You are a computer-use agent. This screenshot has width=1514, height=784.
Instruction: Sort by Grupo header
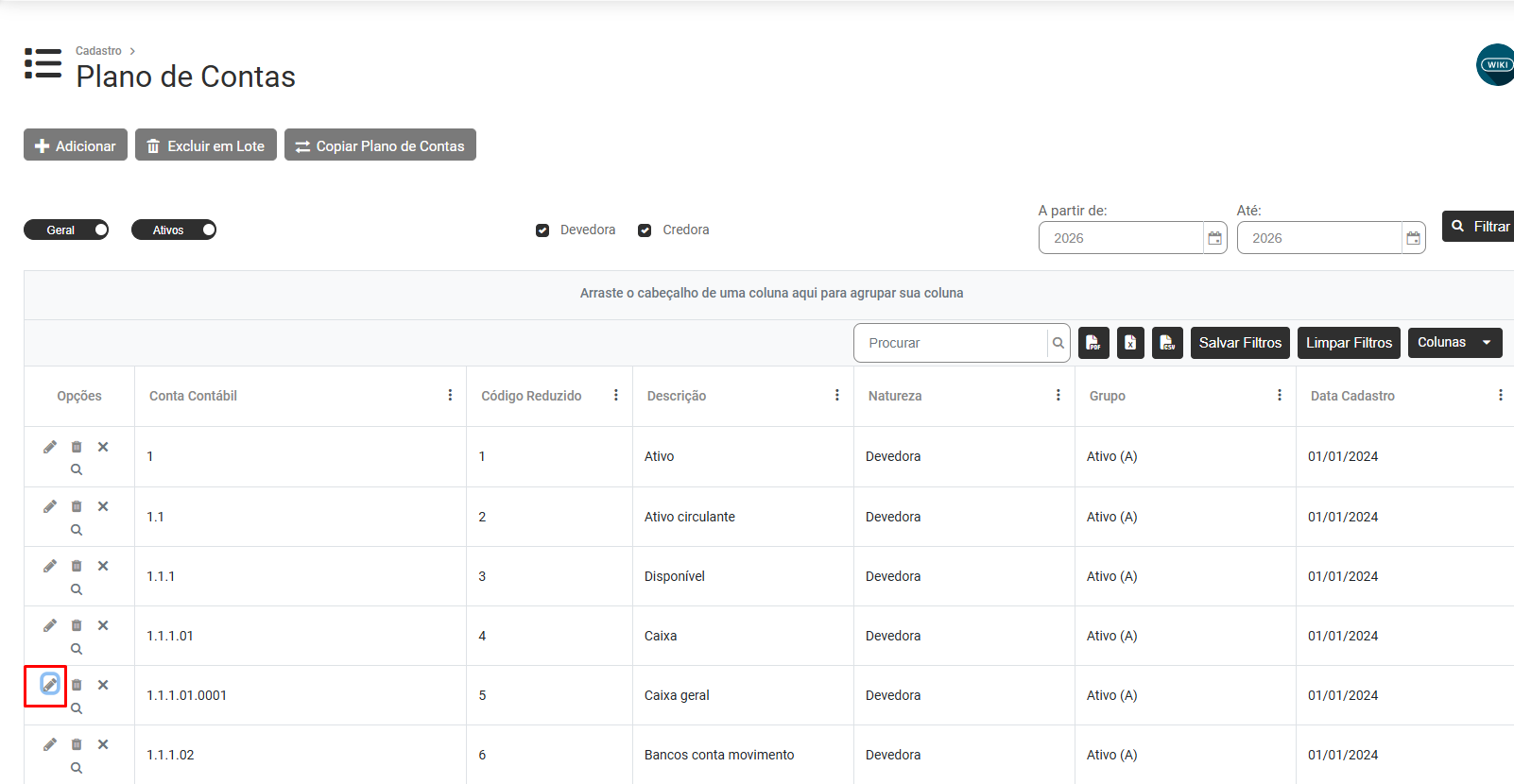tap(1108, 396)
